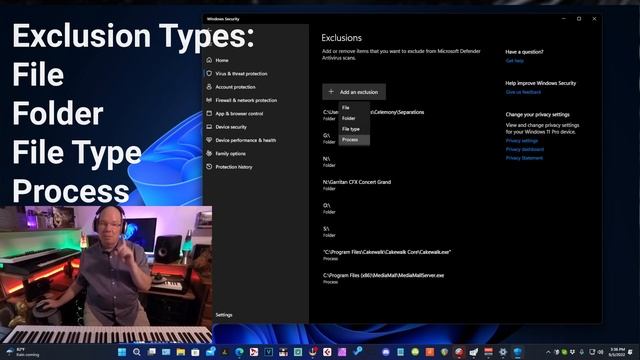Open Protection history clock icon
The height and width of the screenshot is (360, 640).
(x=209, y=167)
